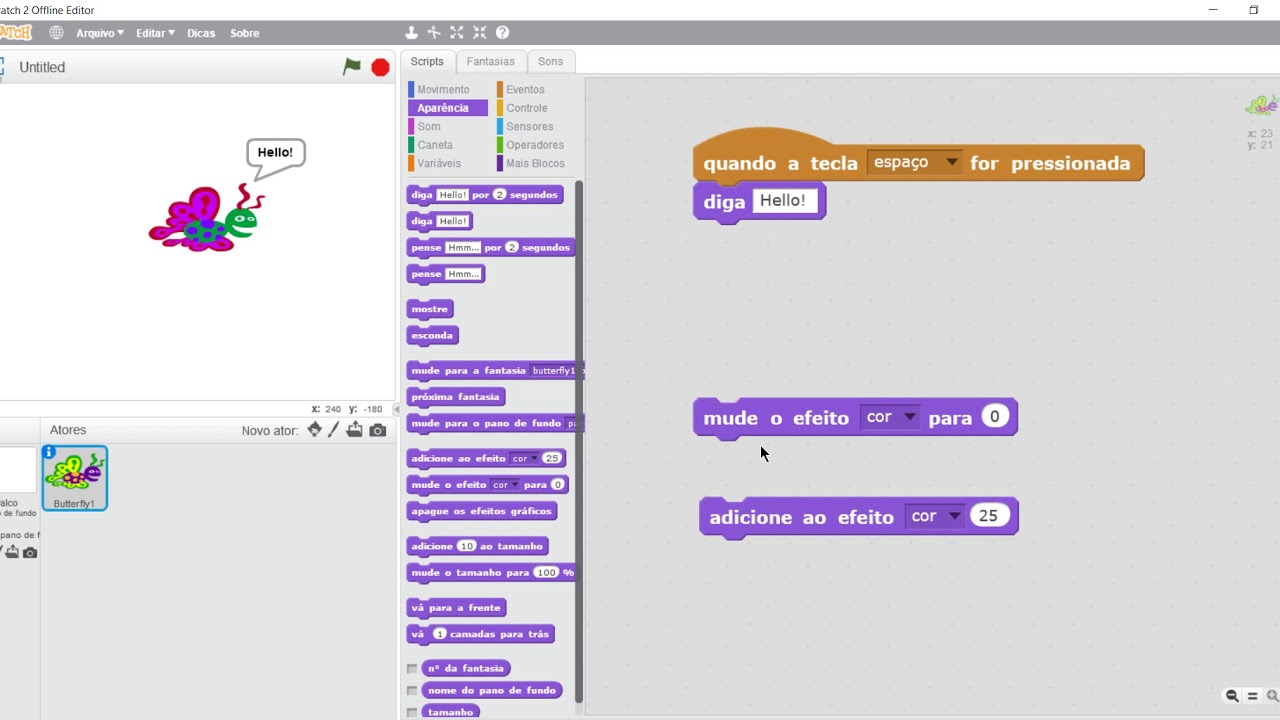Open 'cor' dropdown in palette 'mude o efeito' block

click(504, 485)
